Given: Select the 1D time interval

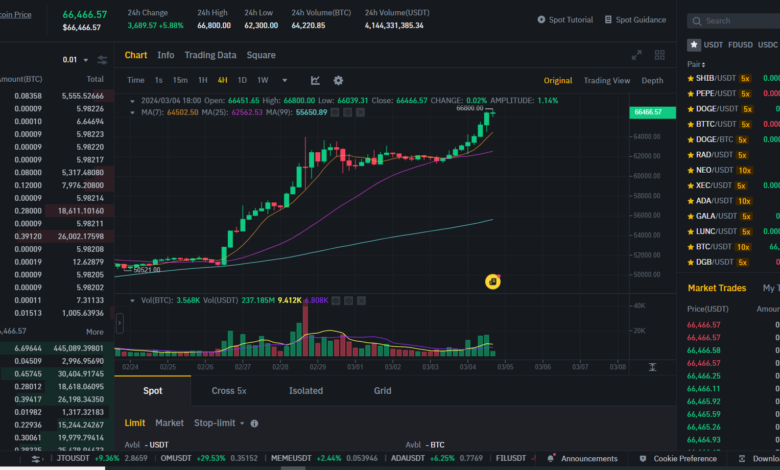Looking at the screenshot, I should pyautogui.click(x=242, y=80).
